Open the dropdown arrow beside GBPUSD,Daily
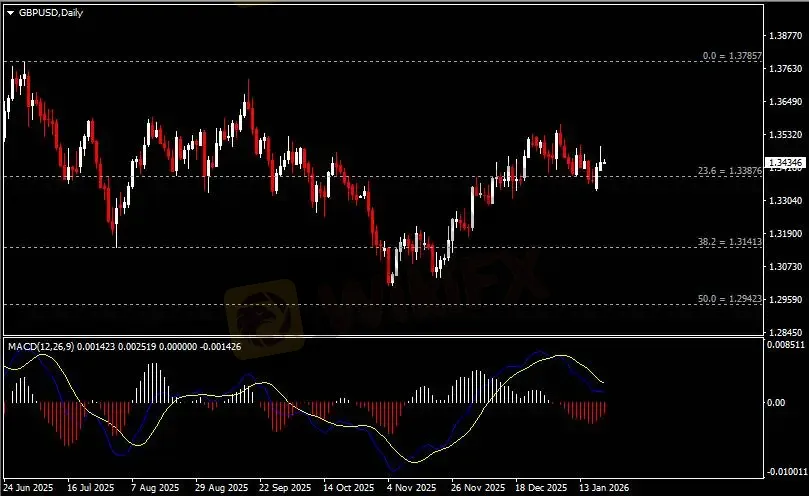Screen dimensions: 809x496 click(x=11, y=11)
